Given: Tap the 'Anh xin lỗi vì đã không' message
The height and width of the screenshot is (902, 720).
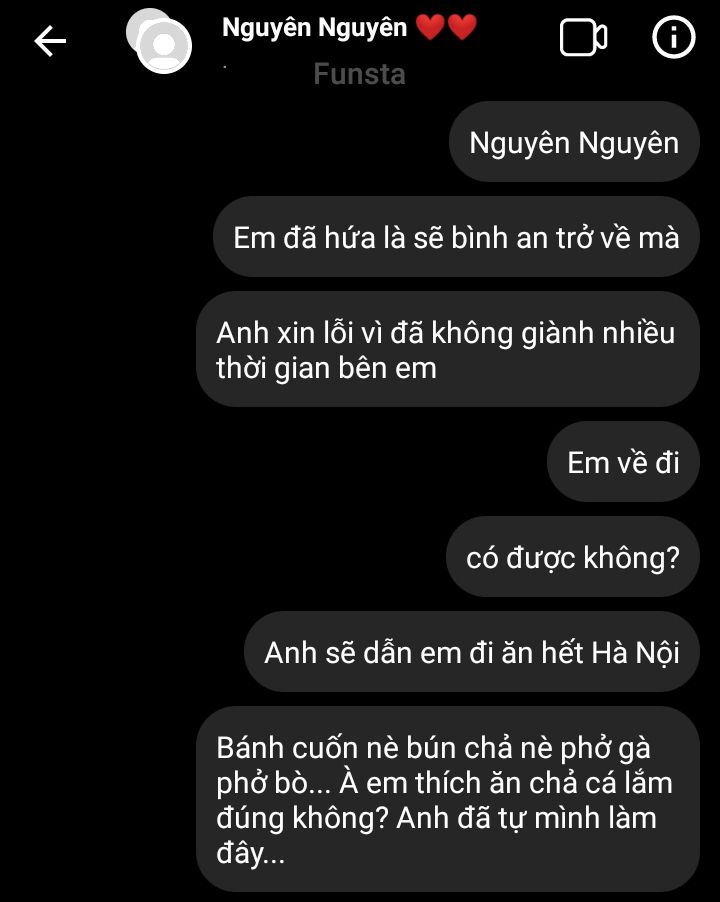Looking at the screenshot, I should point(448,349).
